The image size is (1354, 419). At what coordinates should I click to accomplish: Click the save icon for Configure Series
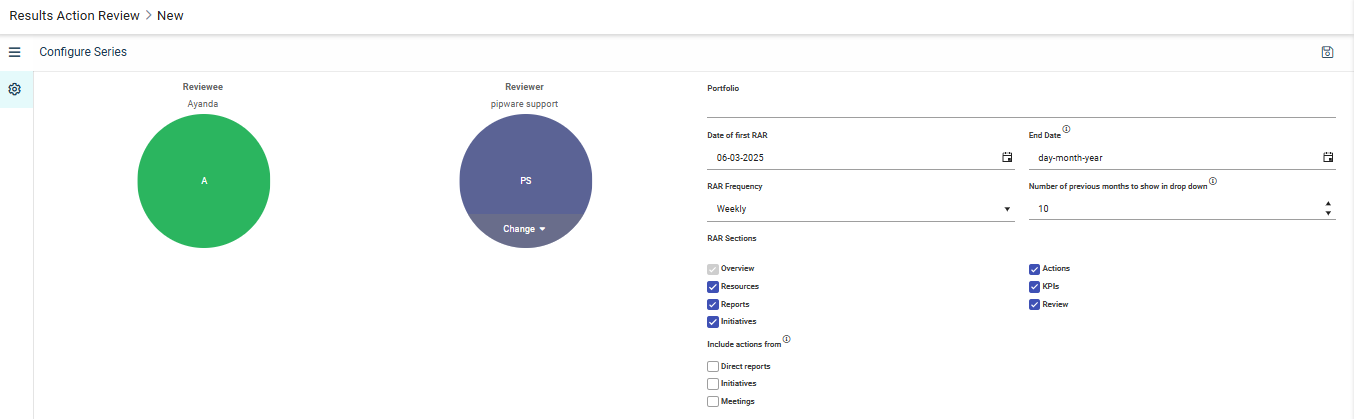click(x=1327, y=52)
